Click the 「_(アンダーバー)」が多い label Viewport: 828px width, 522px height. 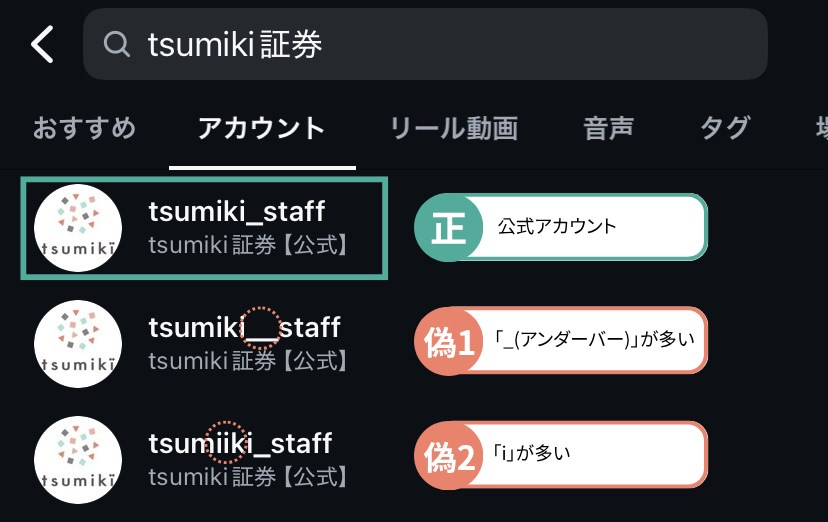coord(594,339)
